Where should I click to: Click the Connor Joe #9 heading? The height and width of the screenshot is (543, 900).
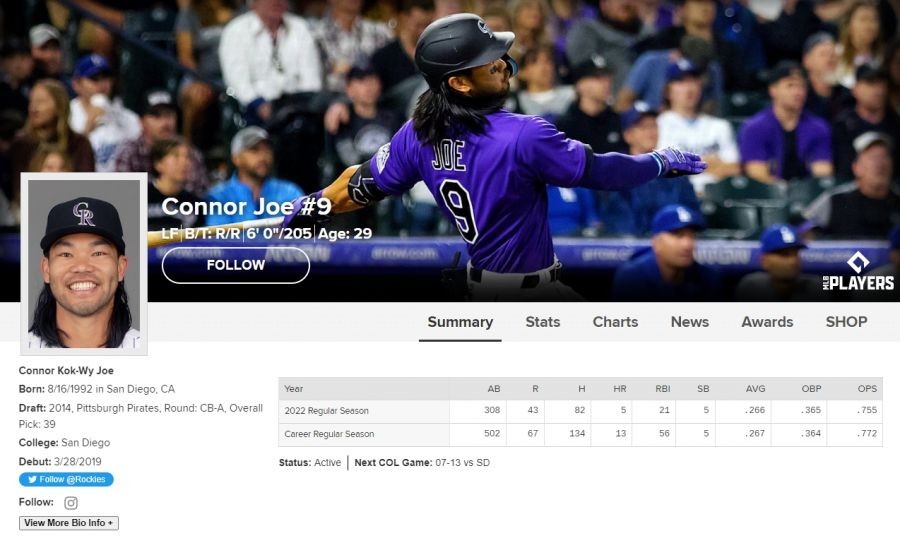click(246, 207)
